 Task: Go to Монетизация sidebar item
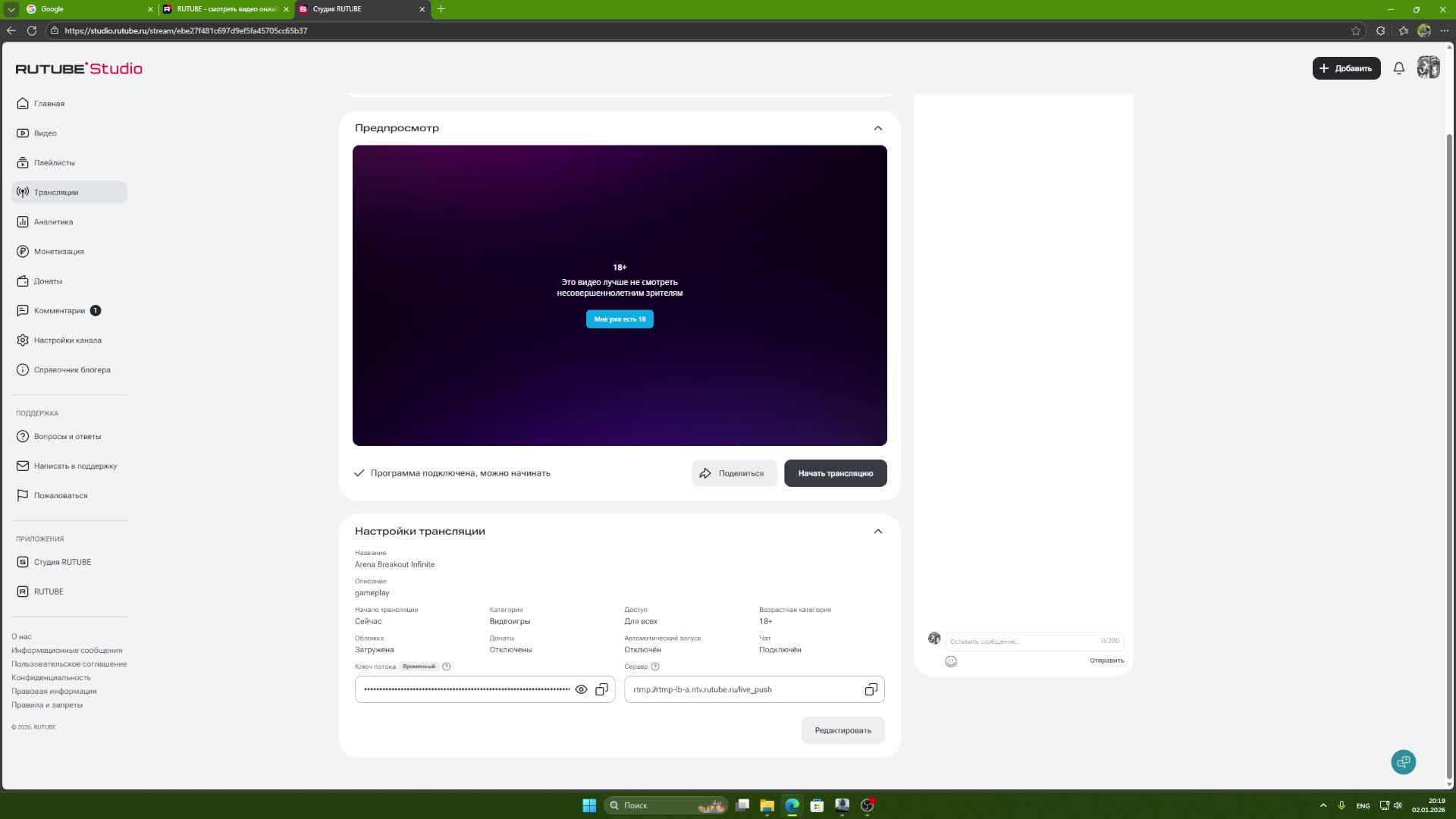coord(58,252)
